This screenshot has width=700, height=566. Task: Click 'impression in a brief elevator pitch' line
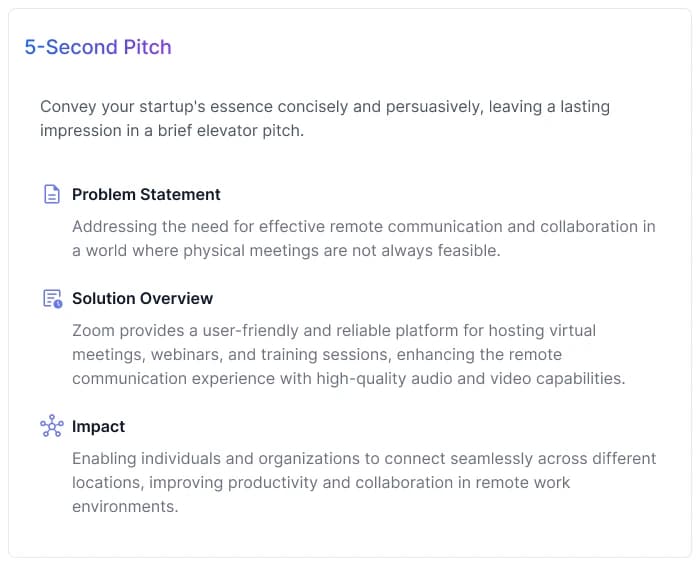(x=172, y=131)
